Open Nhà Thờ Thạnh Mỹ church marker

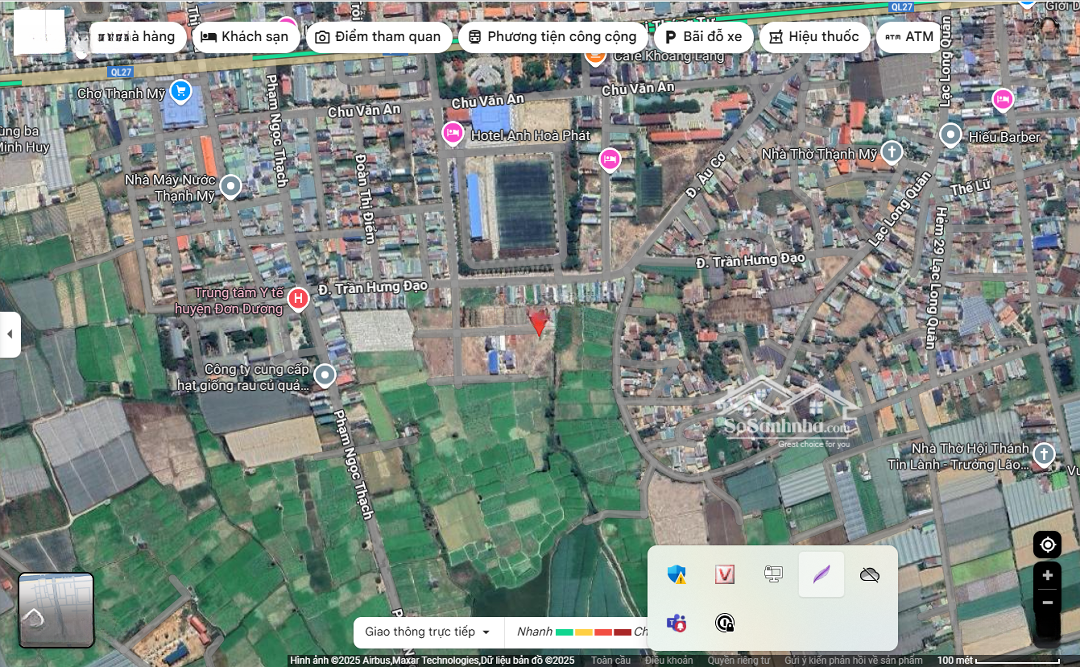891,152
